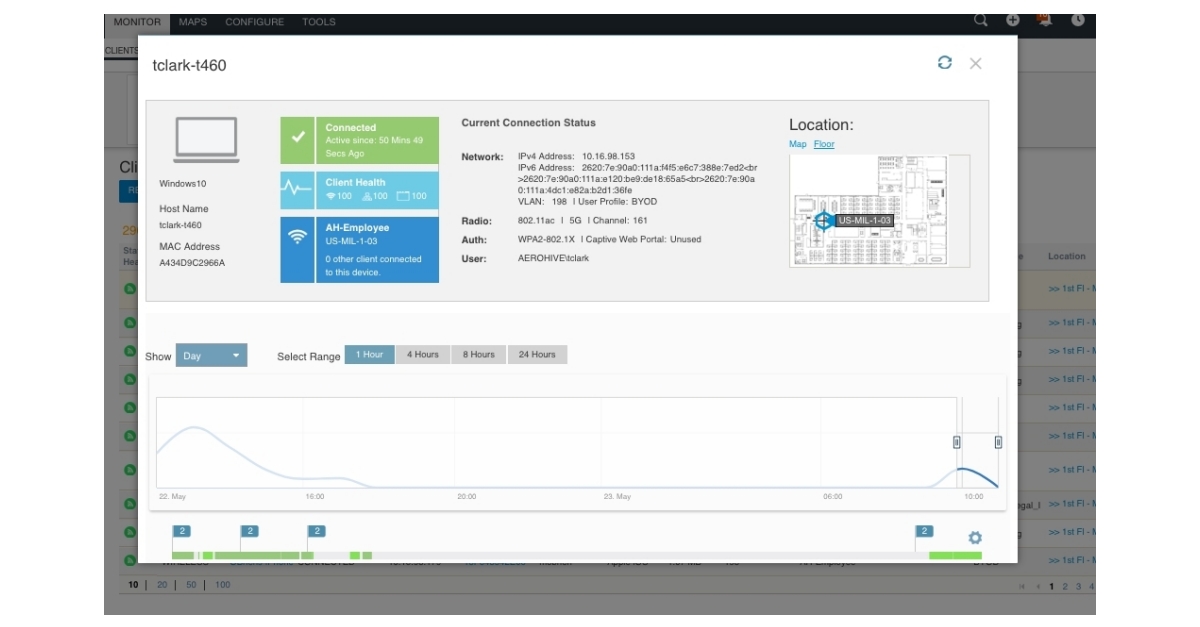This screenshot has width=1200, height=627.
Task: Close the tclark-t460 dialog with the X
Action: click(975, 63)
